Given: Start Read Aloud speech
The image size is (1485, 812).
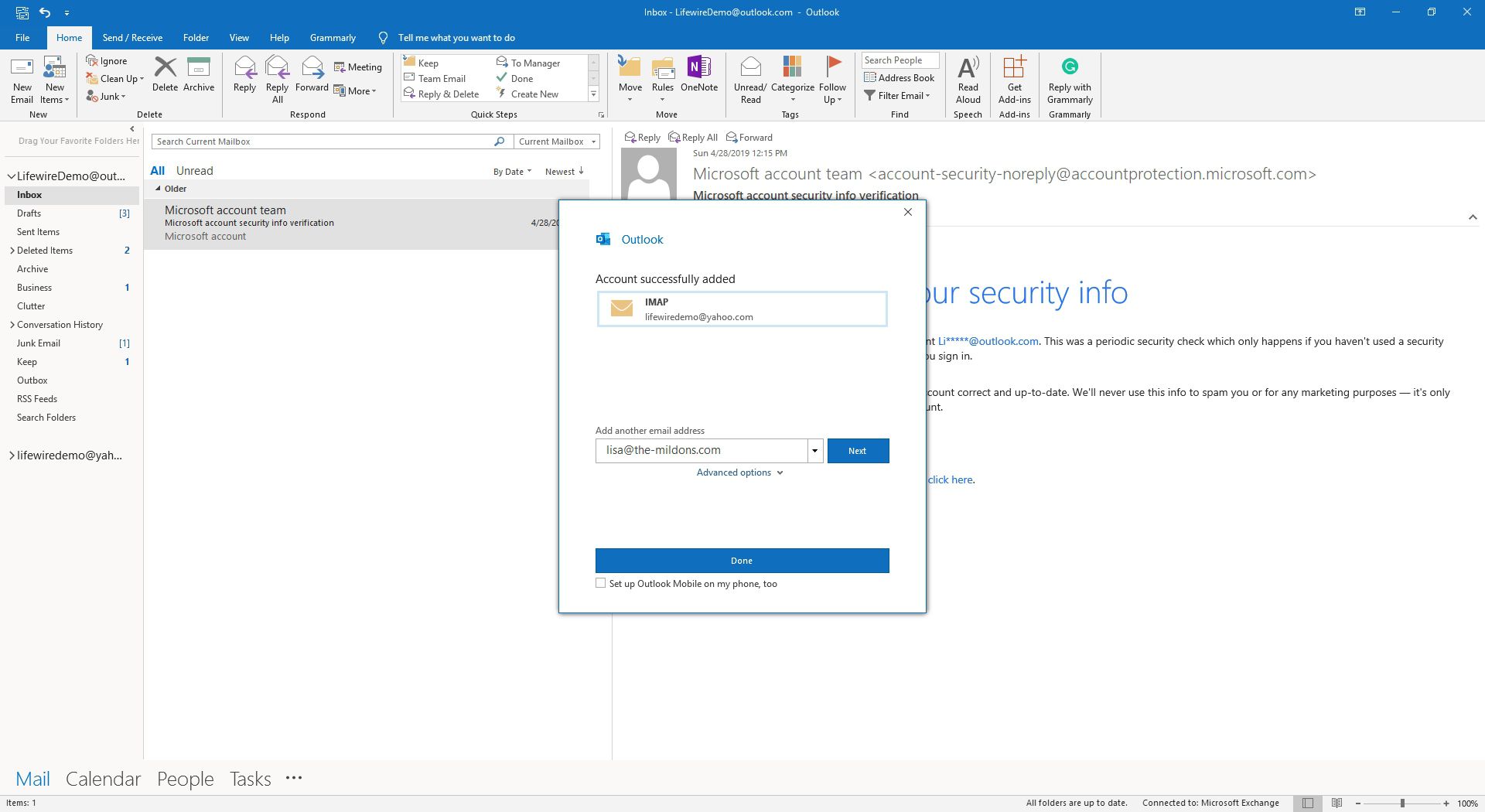Looking at the screenshot, I should click(968, 80).
